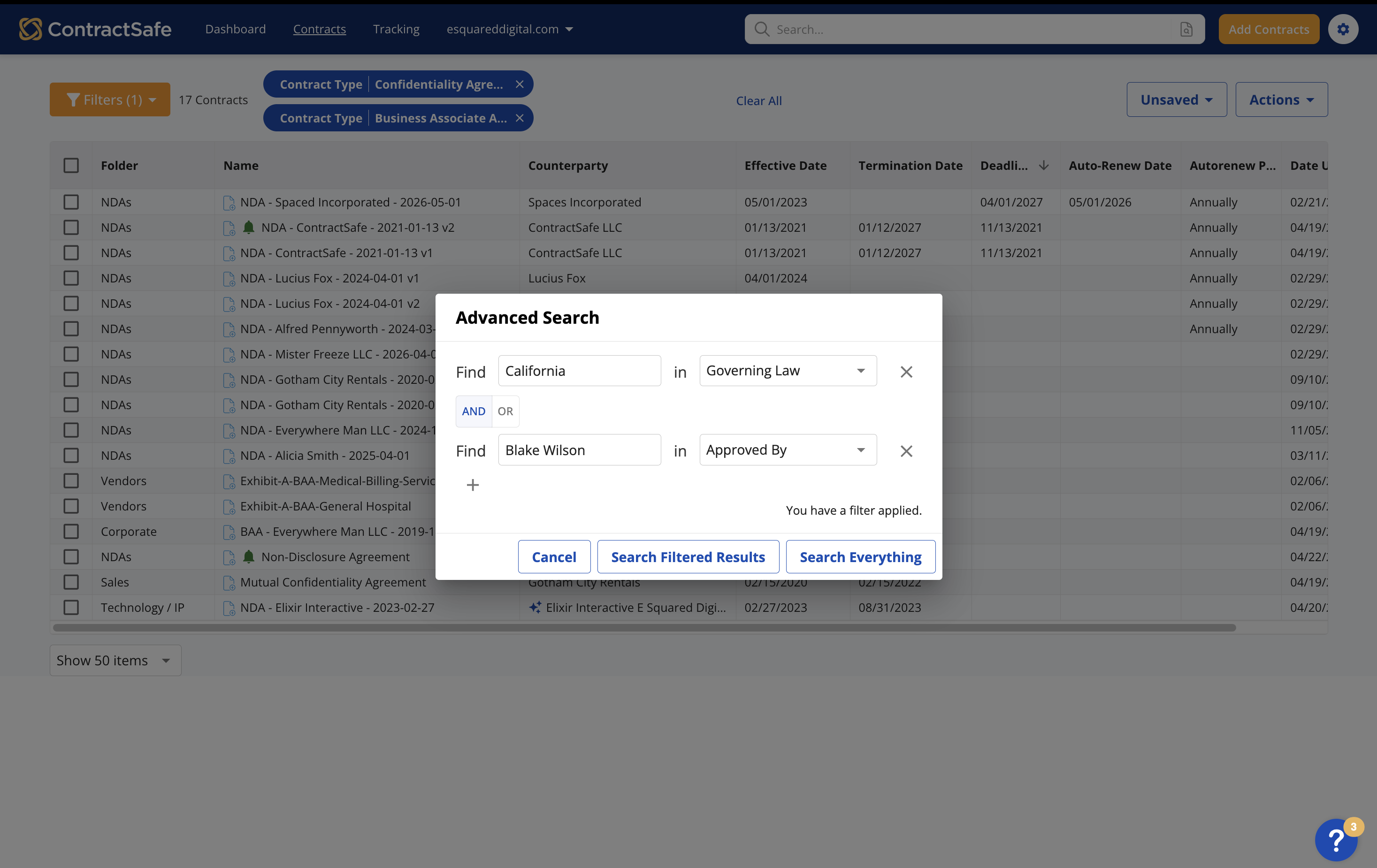Click the sparkle AI icon beside Elixir Interactive counterparty

[535, 607]
